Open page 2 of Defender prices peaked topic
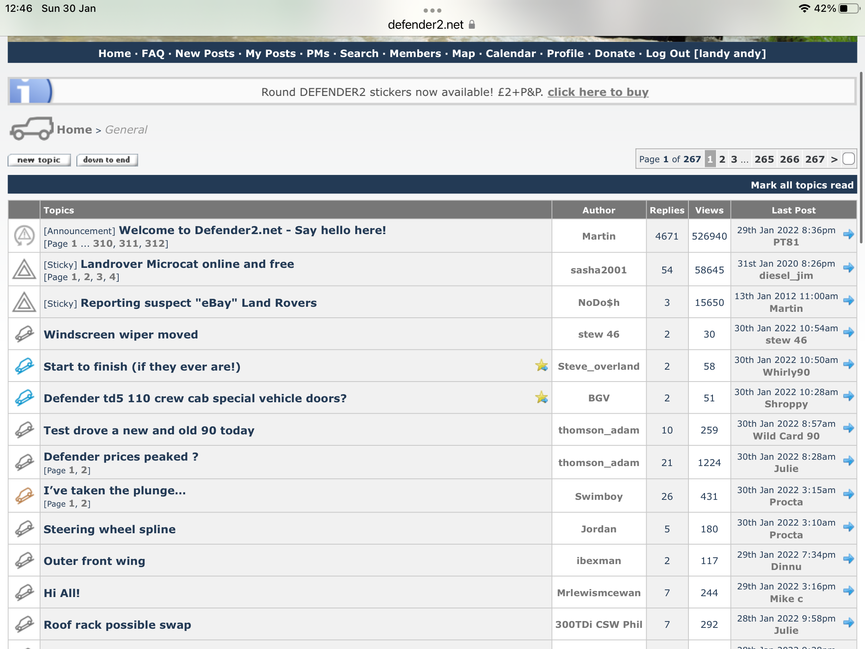Image resolution: width=865 pixels, height=649 pixels. 85,470
